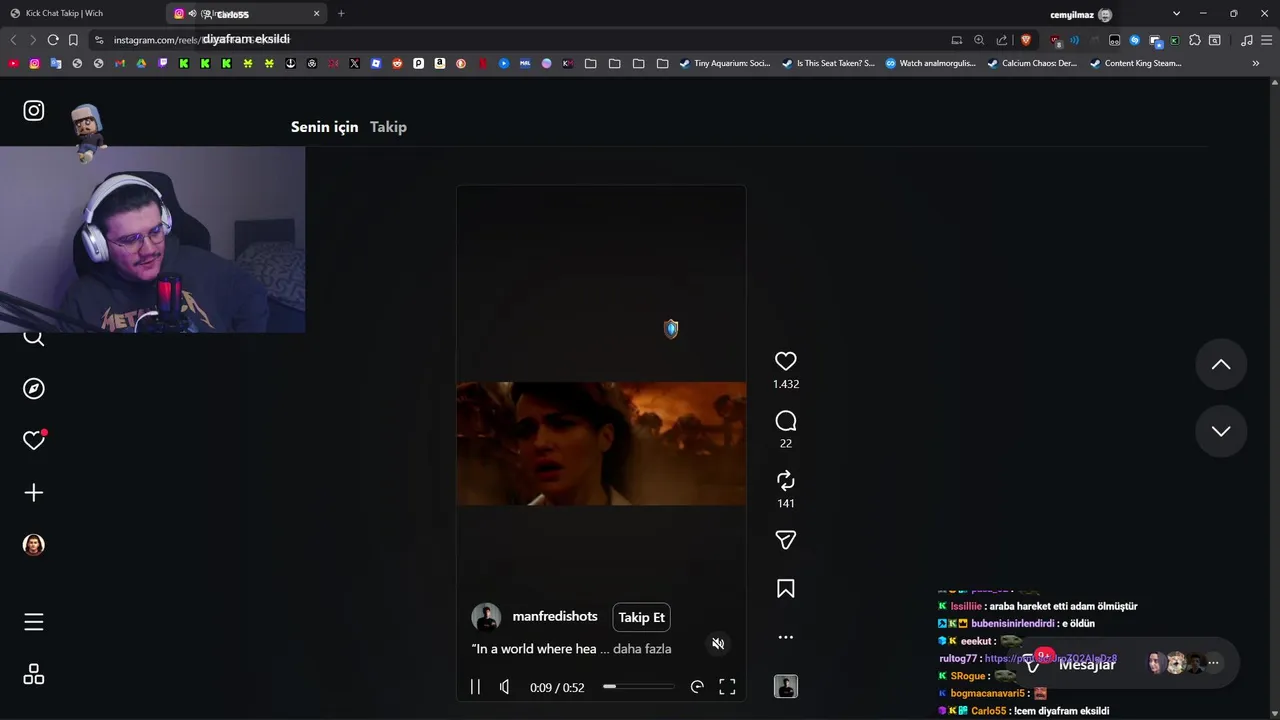Bookmark this page in address bar
Viewport: 1280px width, 720px height.
[x=73, y=40]
